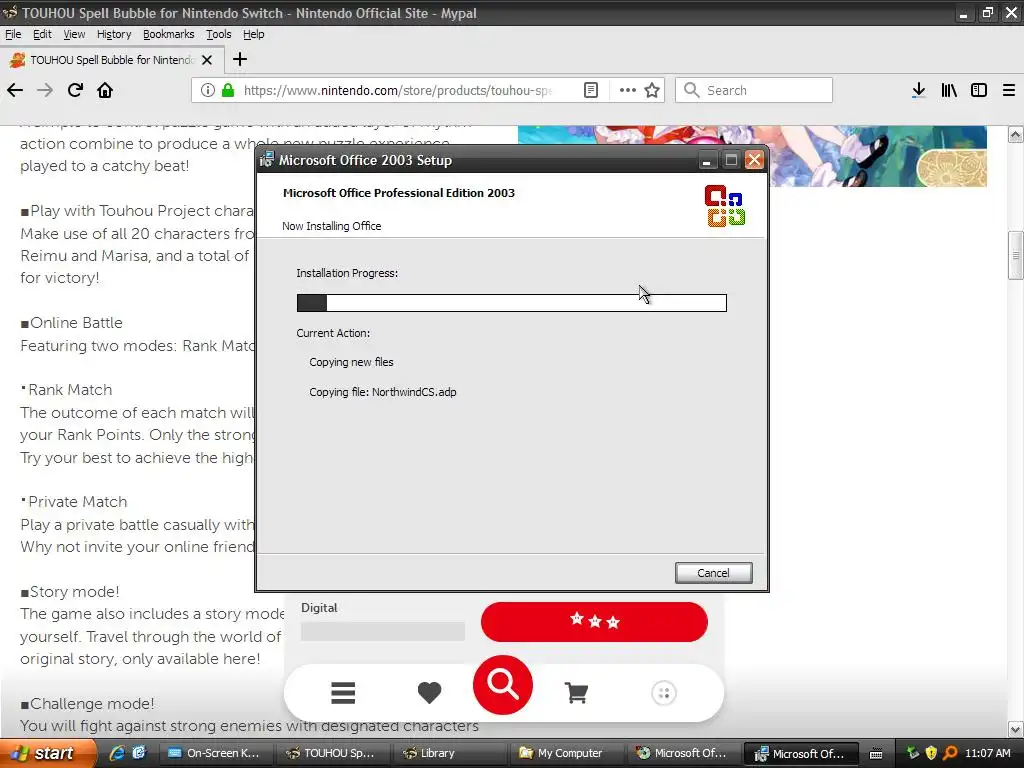Screen dimensions: 1024x768
Task: Toggle the sidebar icon in toolbar
Action: pos(978,90)
